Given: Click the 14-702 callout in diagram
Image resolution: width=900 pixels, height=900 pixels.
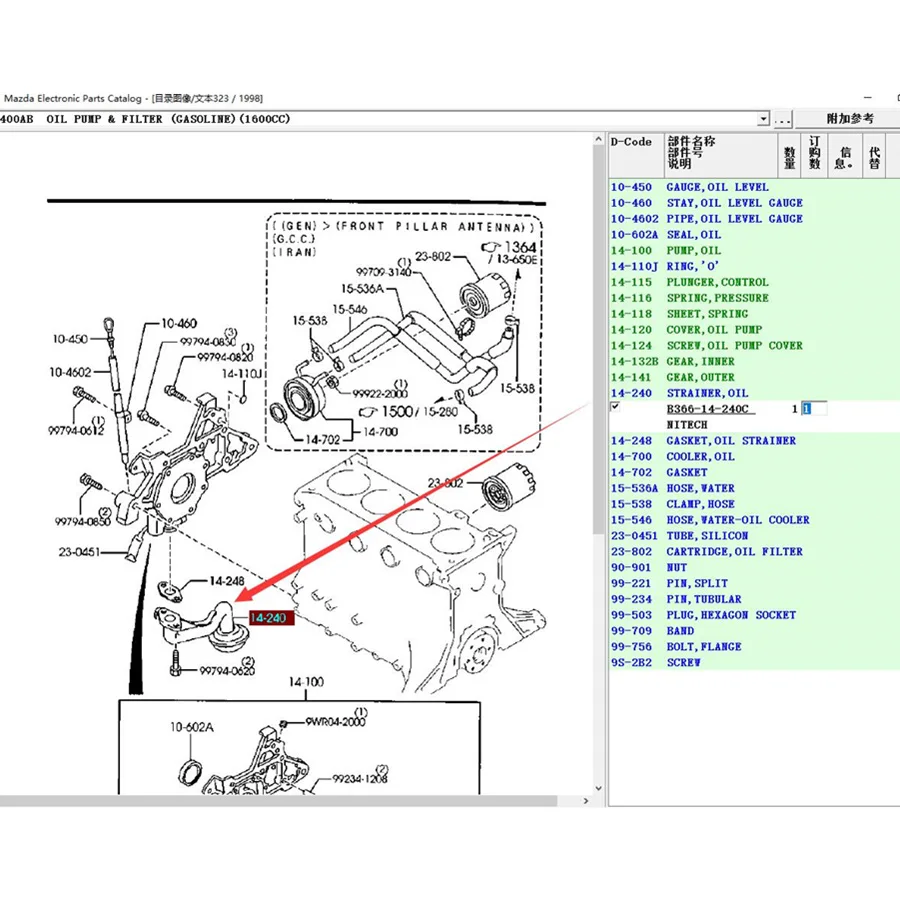Looking at the screenshot, I should click(x=323, y=440).
